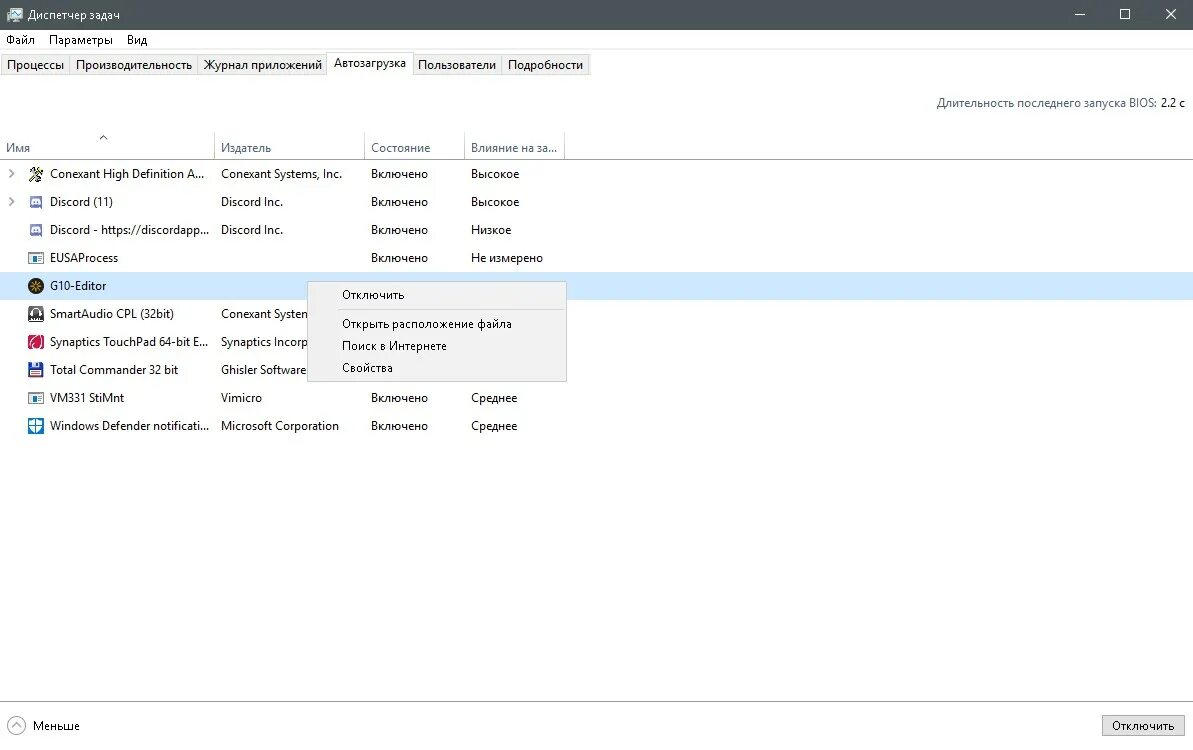Click 'Включено' status in Windows Defender row
The height and width of the screenshot is (750, 1193).
tap(399, 426)
